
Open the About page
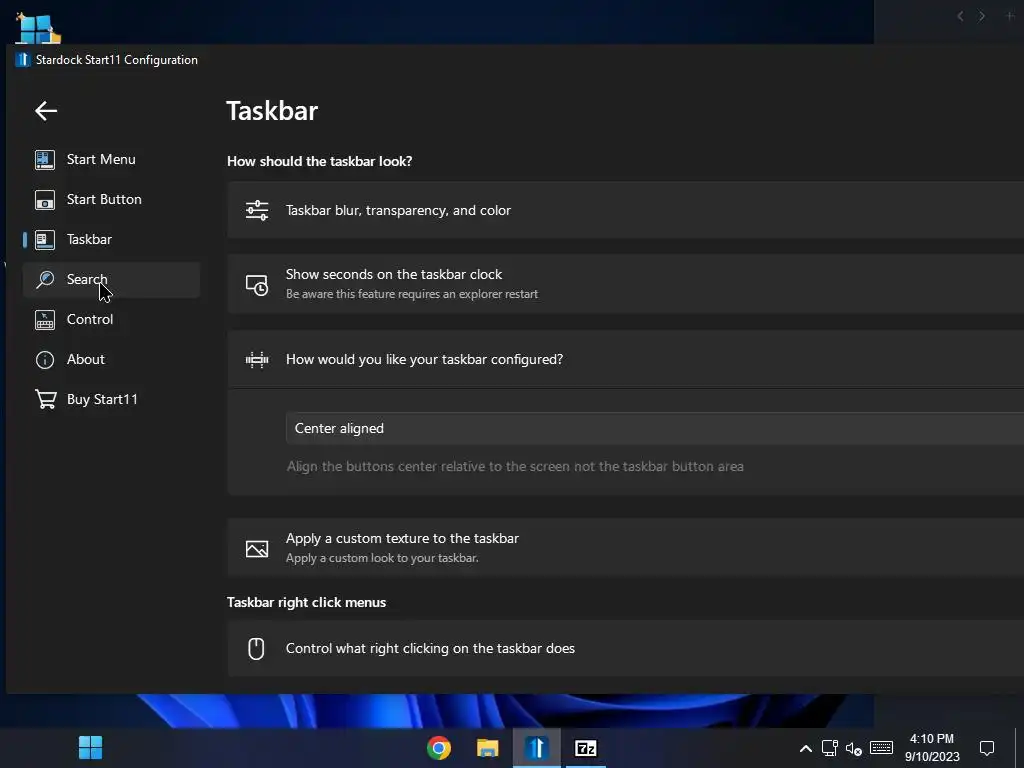(x=112, y=359)
